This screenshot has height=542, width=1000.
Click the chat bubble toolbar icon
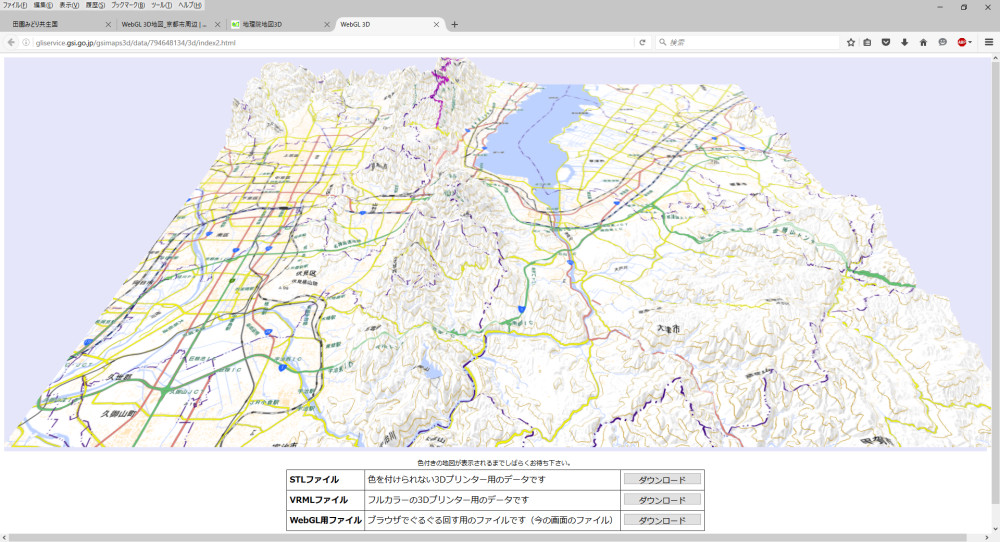point(942,42)
